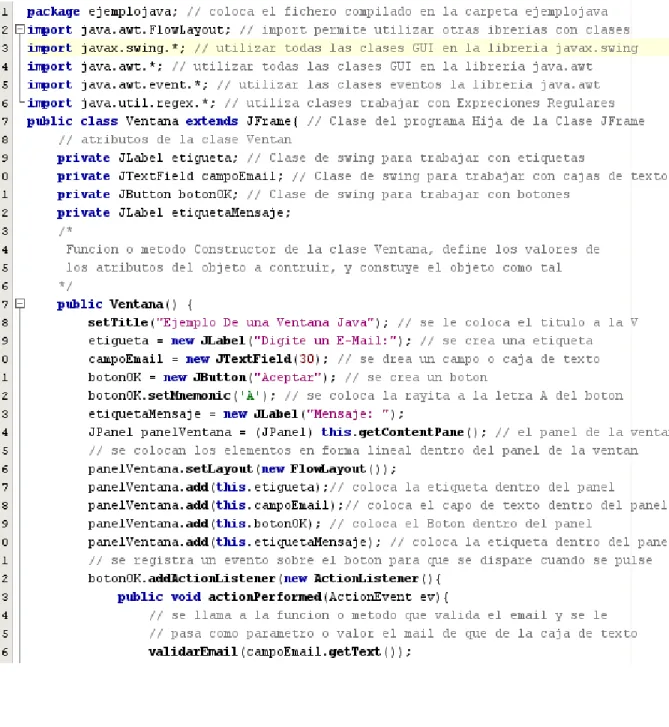The height and width of the screenshot is (727, 669).
Task: Click setTitle "Ejemplo De una Ventana Java" line
Action: coord(238,322)
